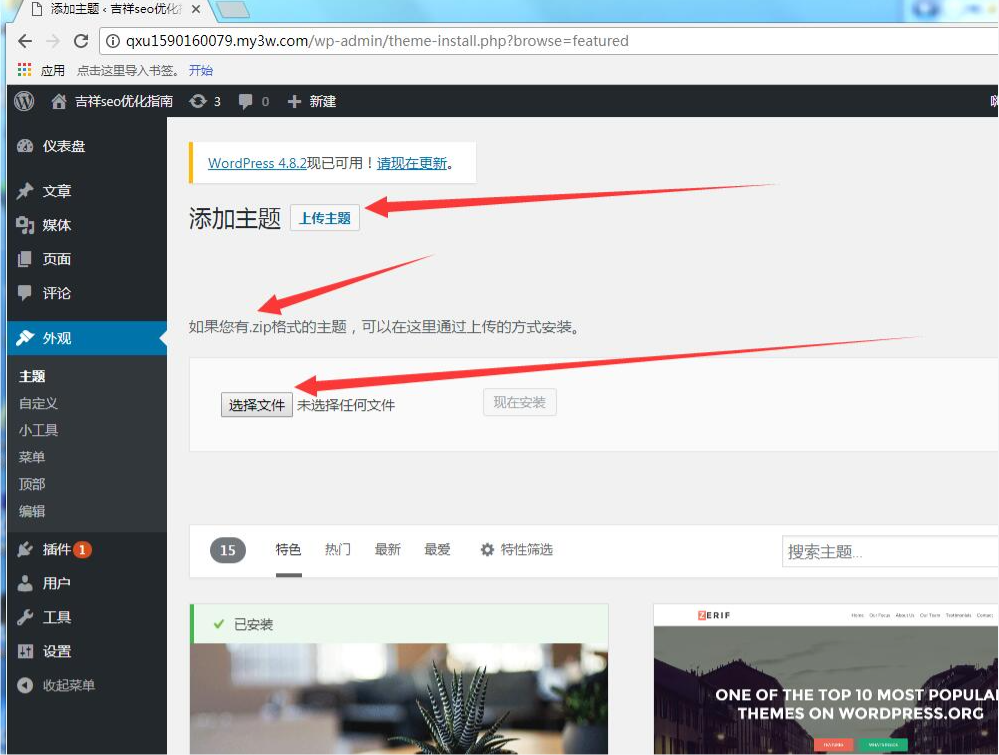Click the WordPress logo in admin bar
Screen dimensions: 999x755
point(24,101)
